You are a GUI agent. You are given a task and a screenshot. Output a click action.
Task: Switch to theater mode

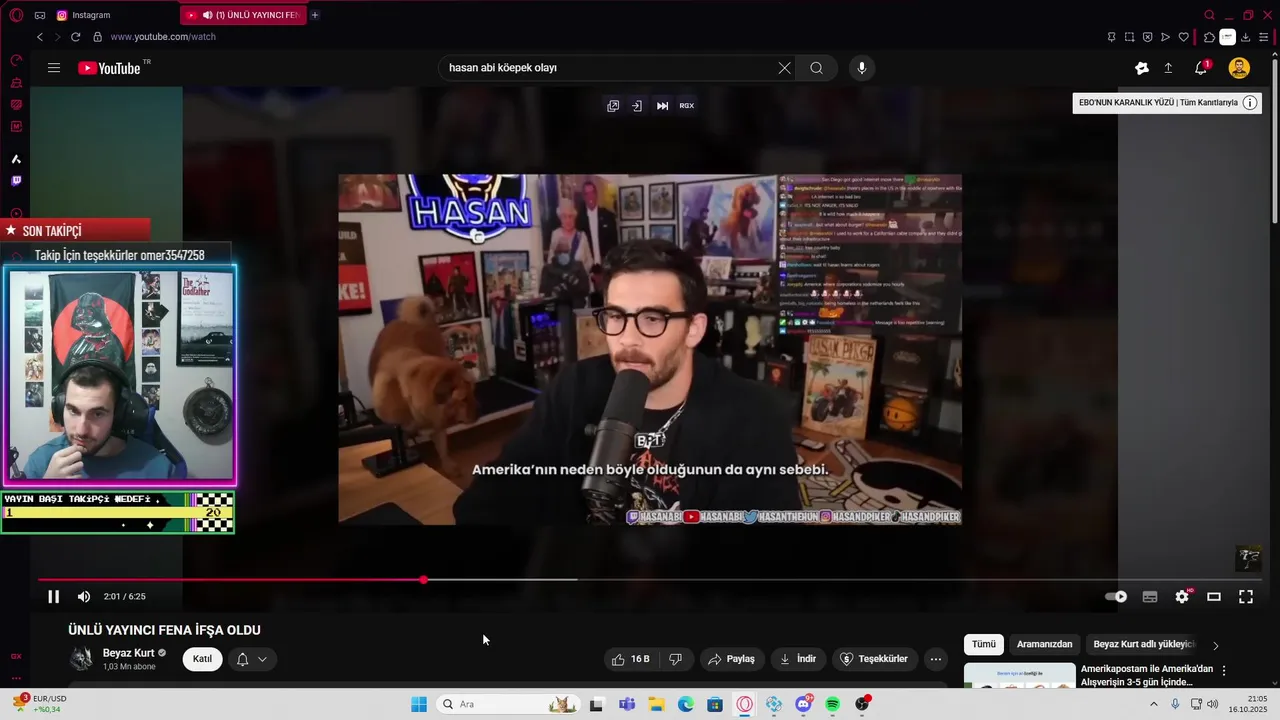pos(1214,597)
